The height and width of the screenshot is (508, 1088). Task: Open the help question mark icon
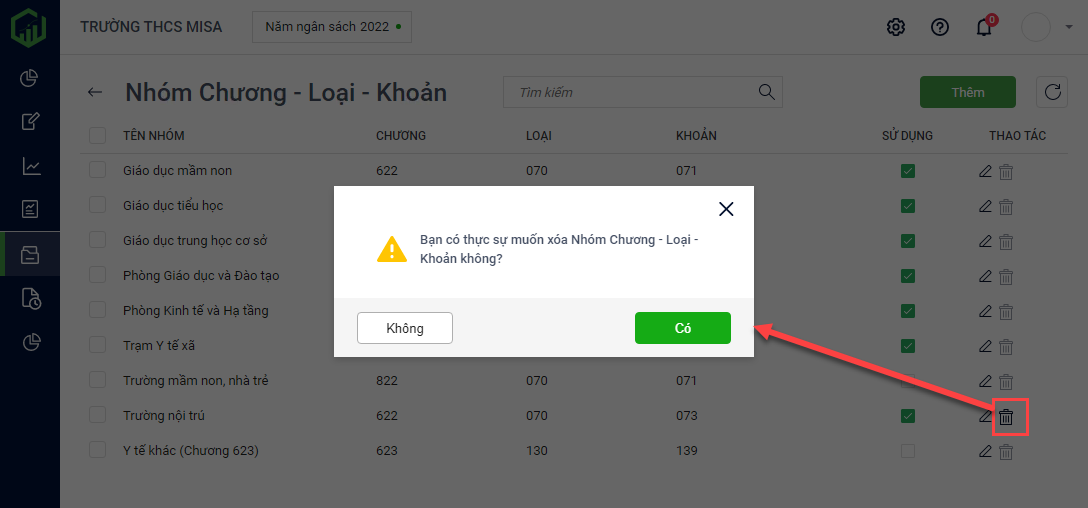[940, 27]
